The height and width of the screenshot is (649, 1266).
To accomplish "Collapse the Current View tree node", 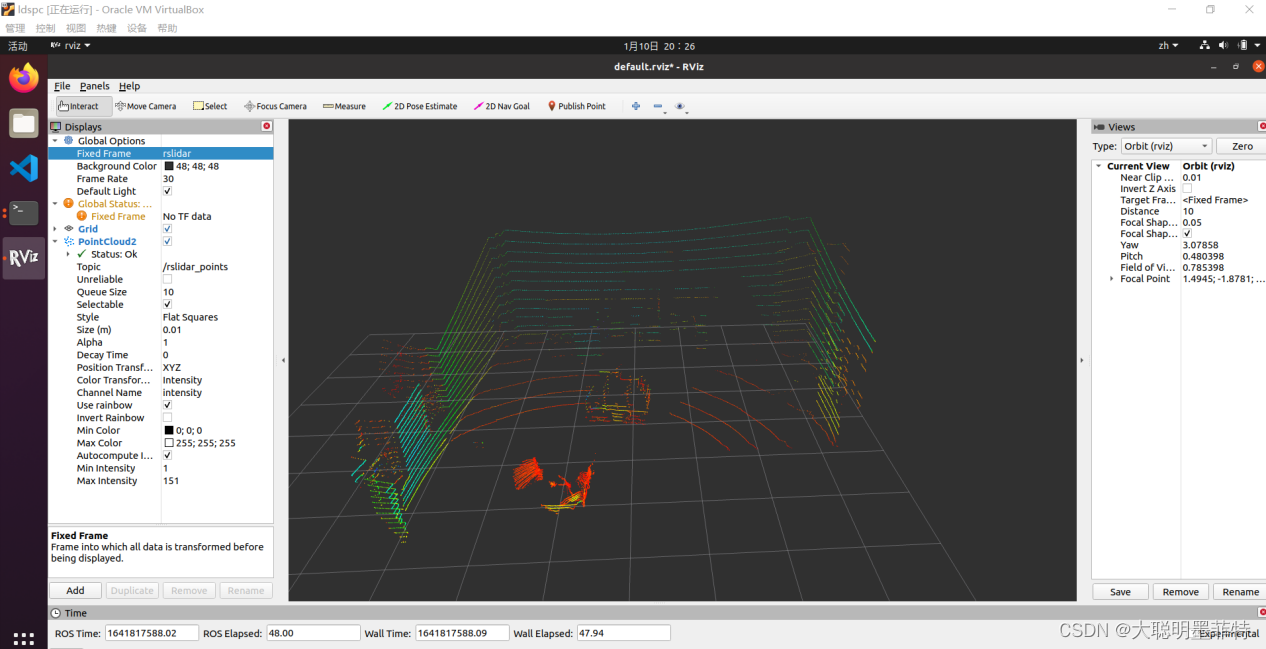I will [x=1099, y=166].
